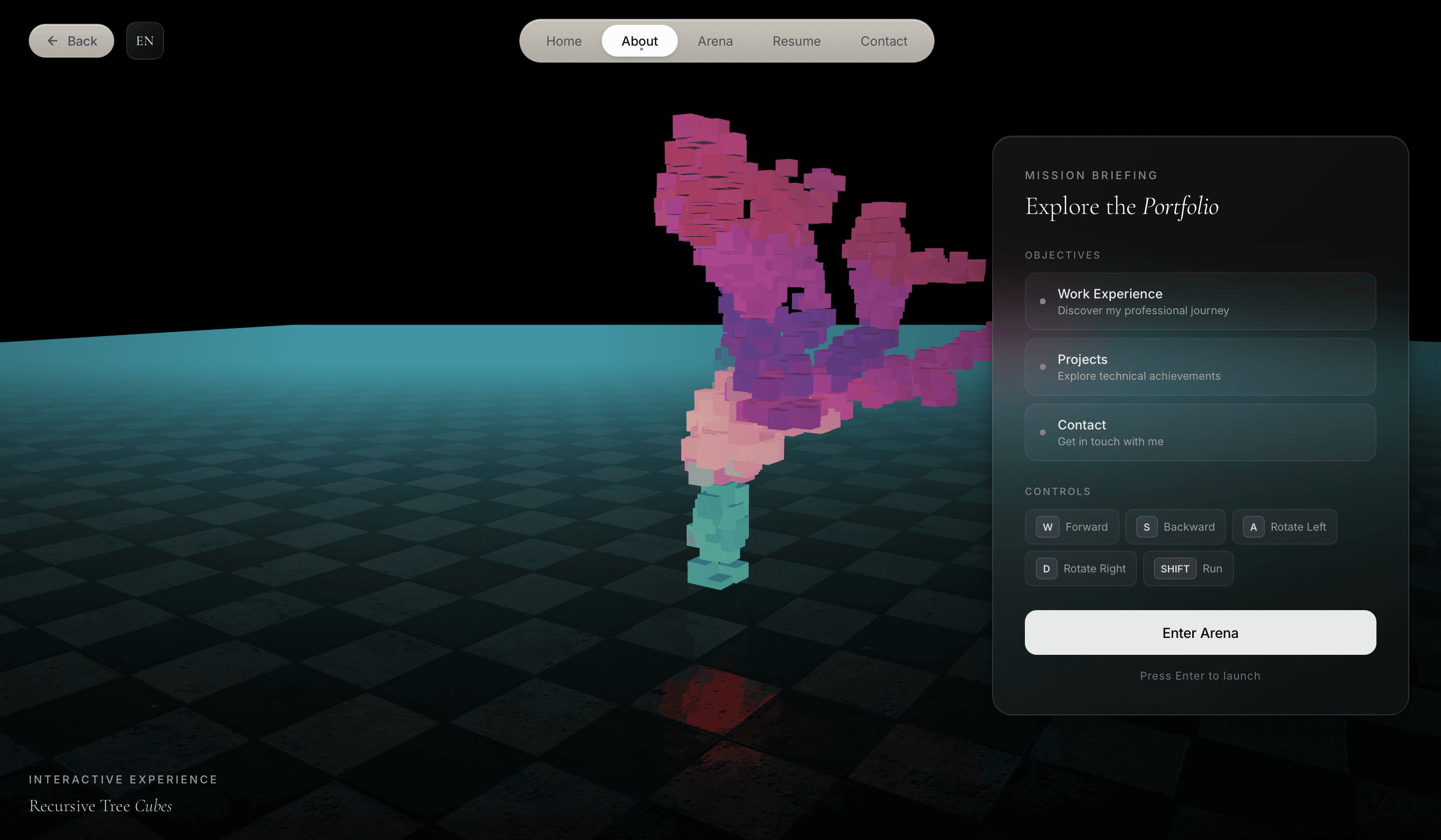The width and height of the screenshot is (1441, 840).
Task: Click the 'Explore the Portfolio' heading
Action: click(x=1121, y=207)
